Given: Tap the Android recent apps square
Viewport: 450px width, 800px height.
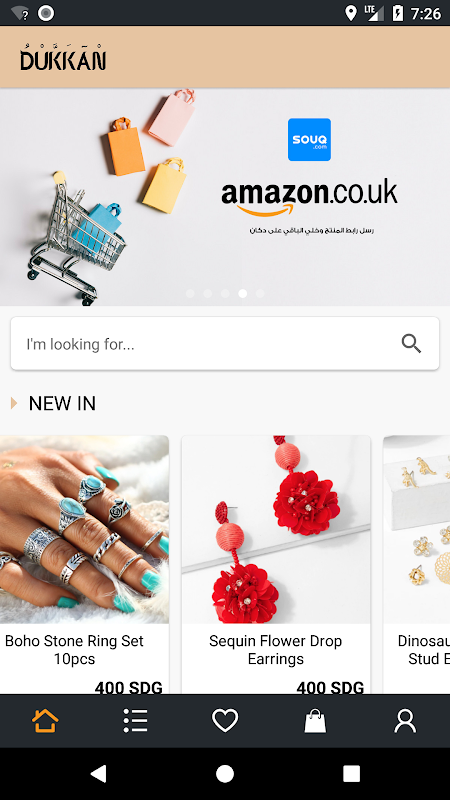Looking at the screenshot, I should click(352, 773).
